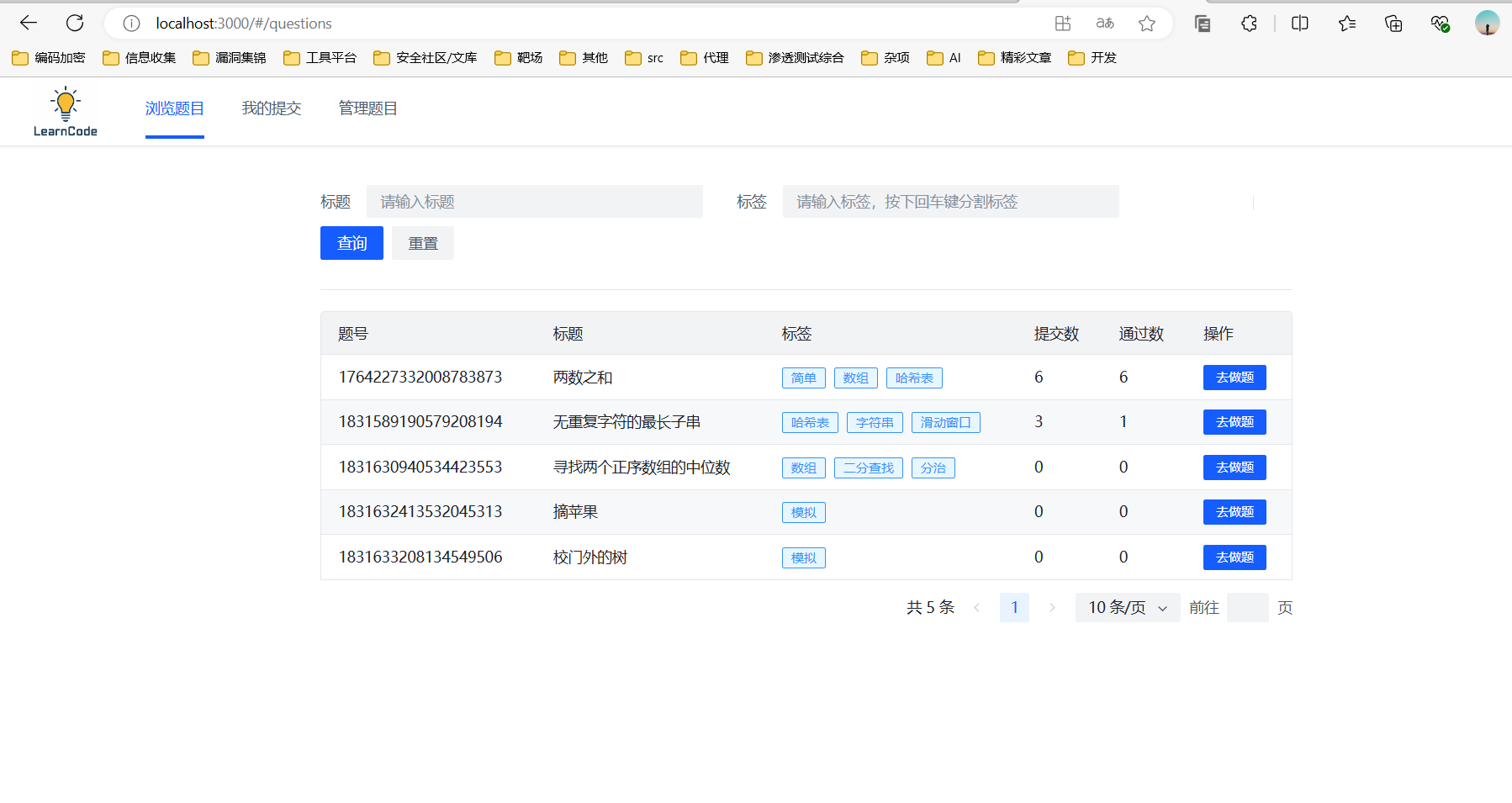Toggle split screen browser icon
This screenshot has width=1512, height=803.
pos(1299,24)
